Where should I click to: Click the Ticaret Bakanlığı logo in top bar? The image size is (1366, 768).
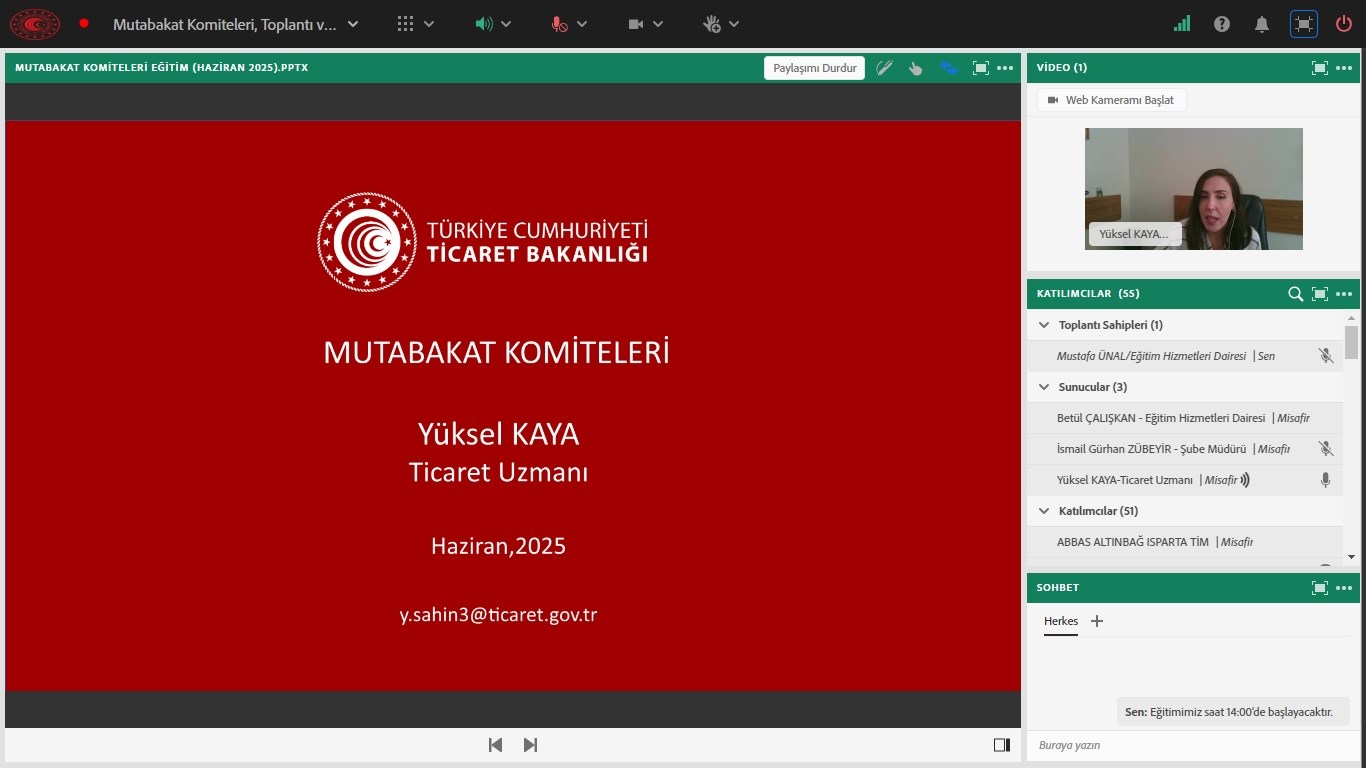click(x=35, y=24)
